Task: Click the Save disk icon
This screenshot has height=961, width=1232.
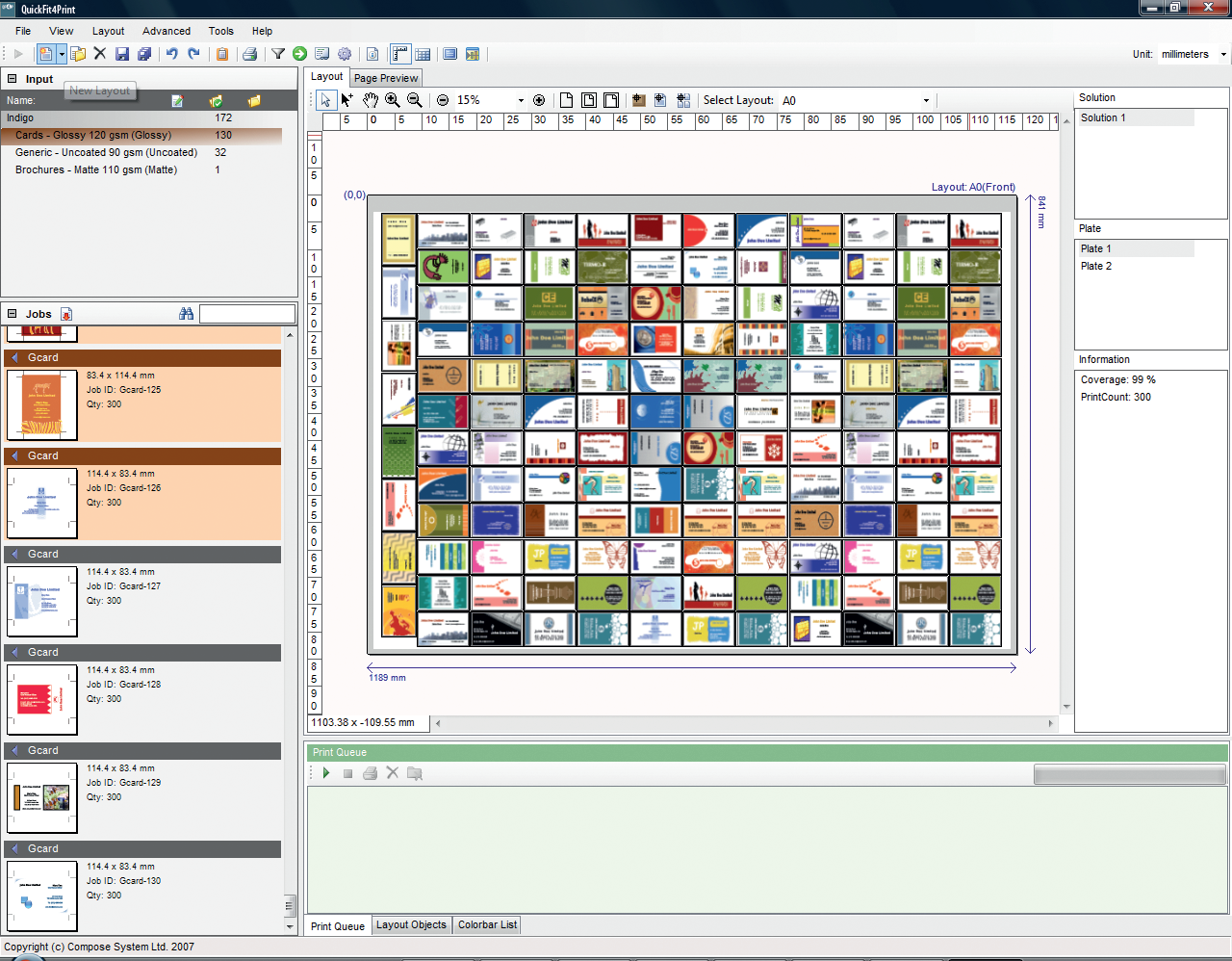Action: 122,55
